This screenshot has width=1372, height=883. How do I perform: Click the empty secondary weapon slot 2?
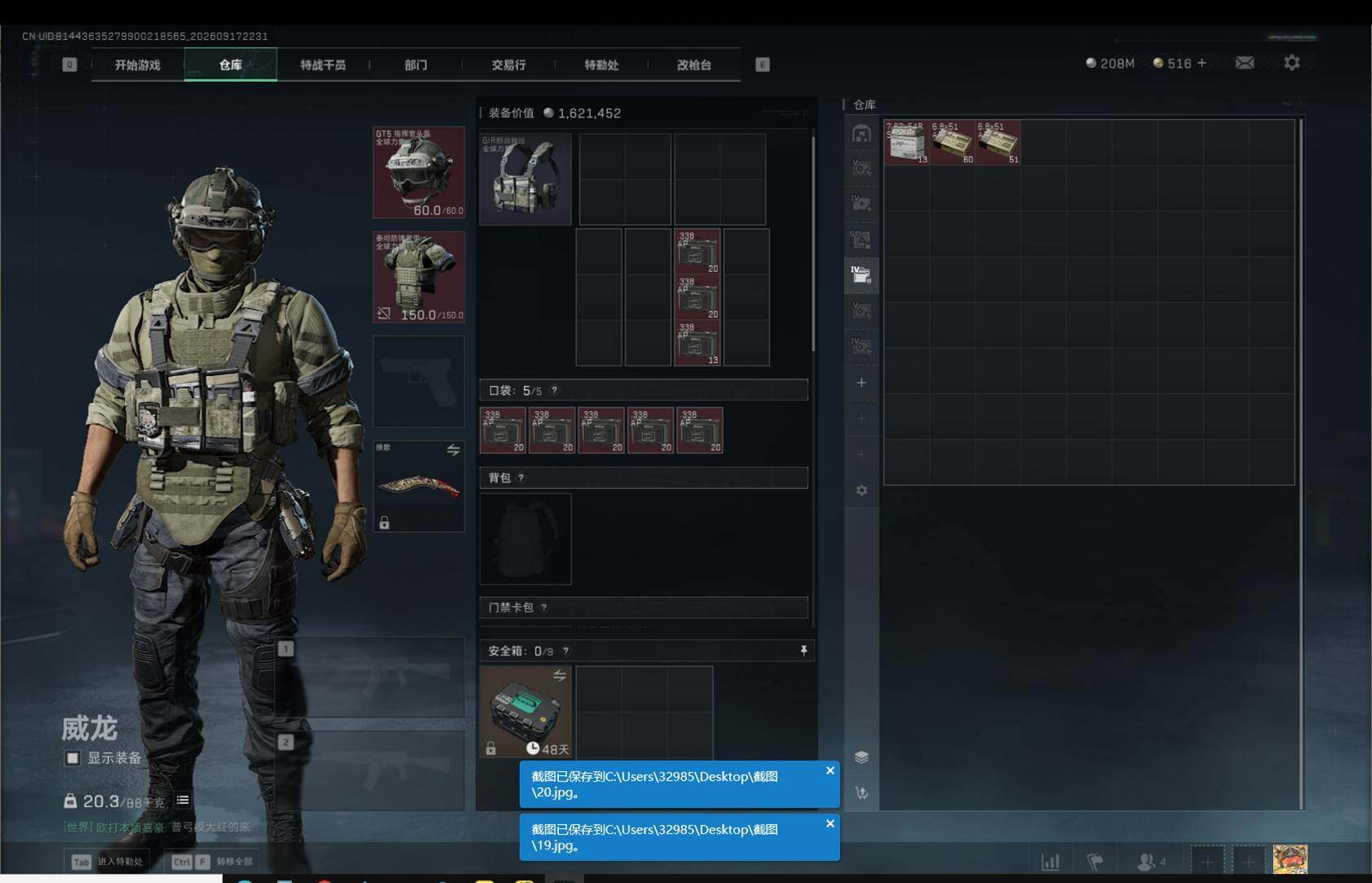pyautogui.click(x=371, y=770)
